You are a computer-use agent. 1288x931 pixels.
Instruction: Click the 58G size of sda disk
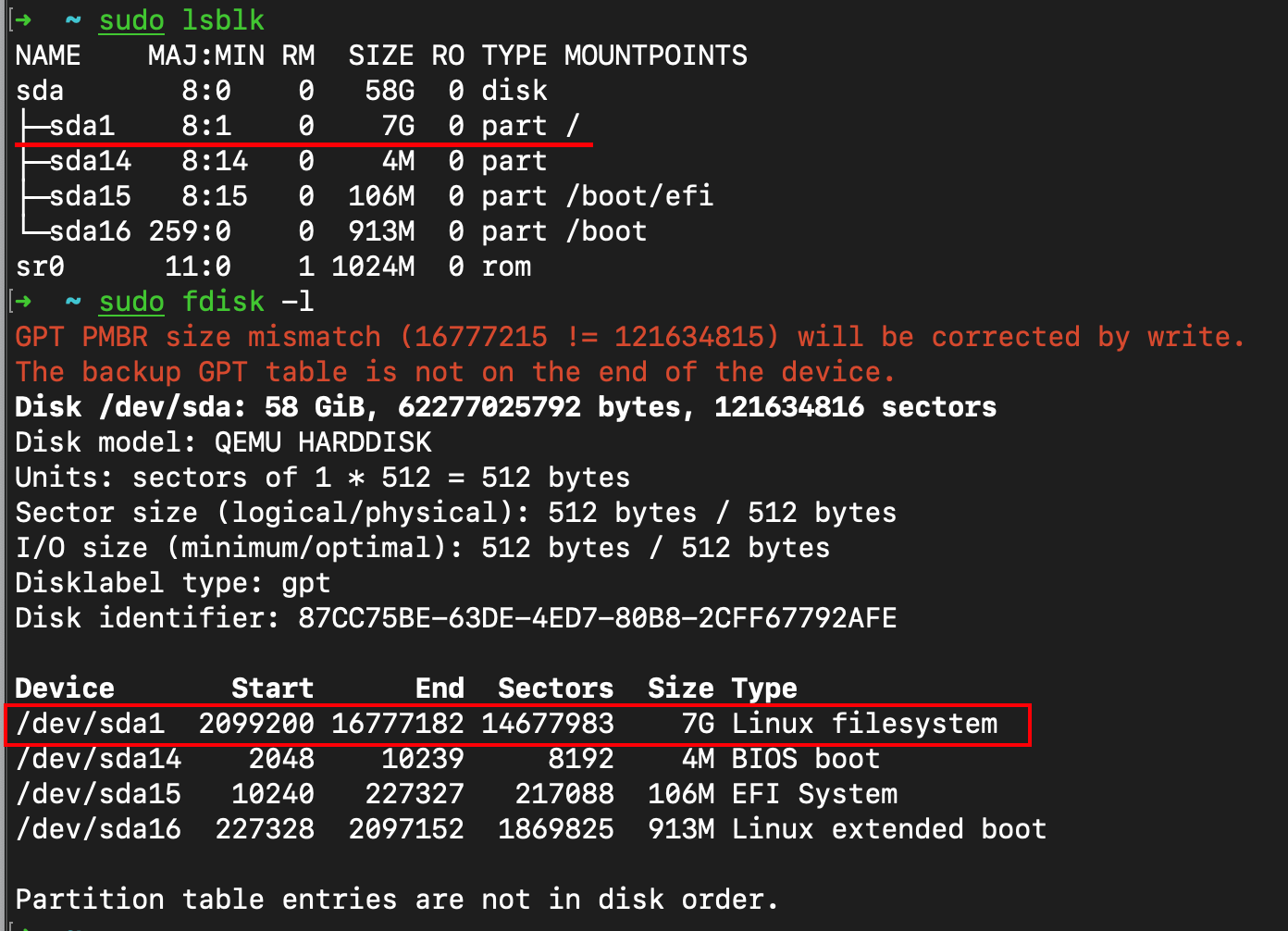point(390,91)
